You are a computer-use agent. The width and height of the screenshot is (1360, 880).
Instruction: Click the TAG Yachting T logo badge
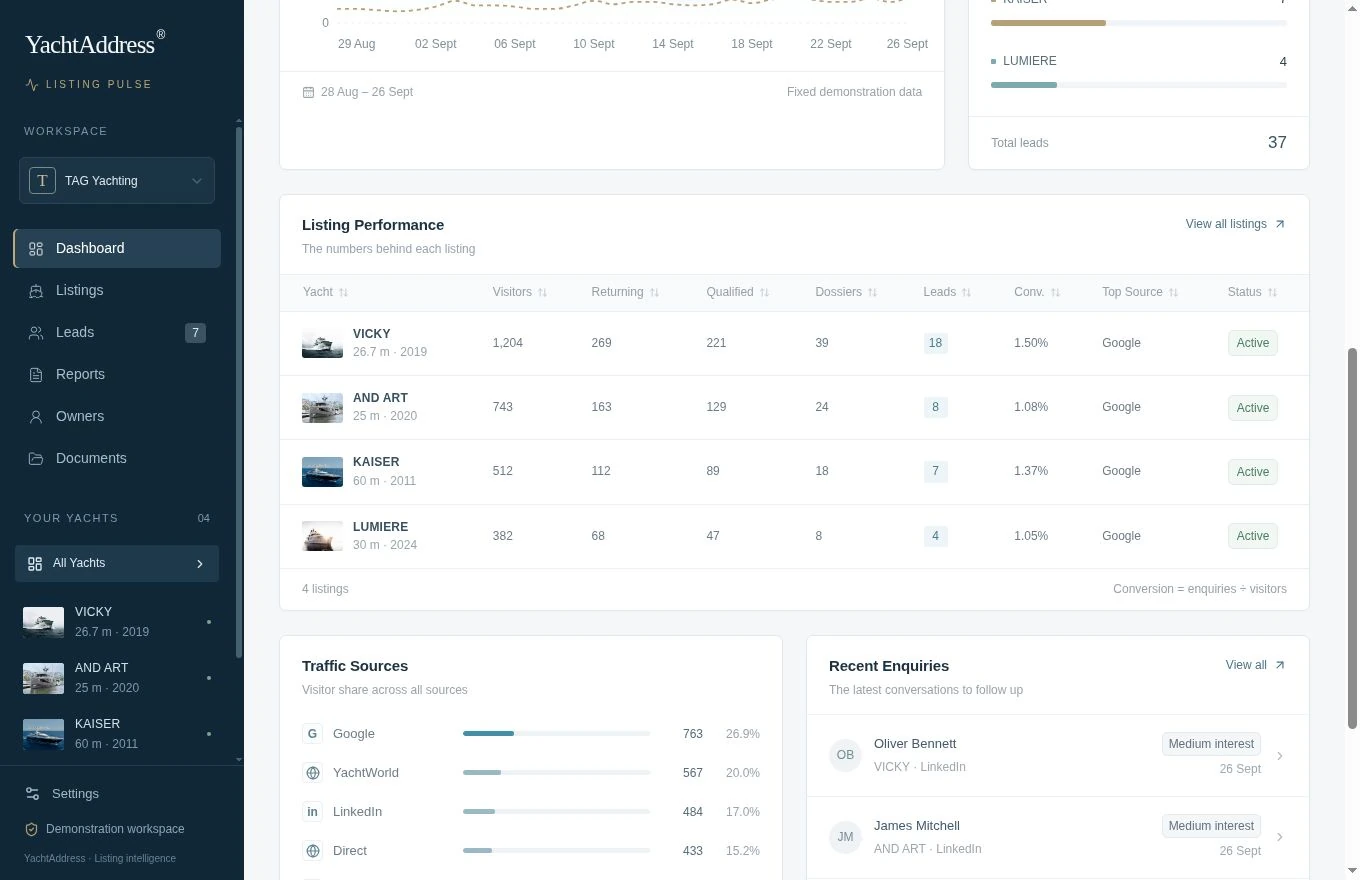42,181
